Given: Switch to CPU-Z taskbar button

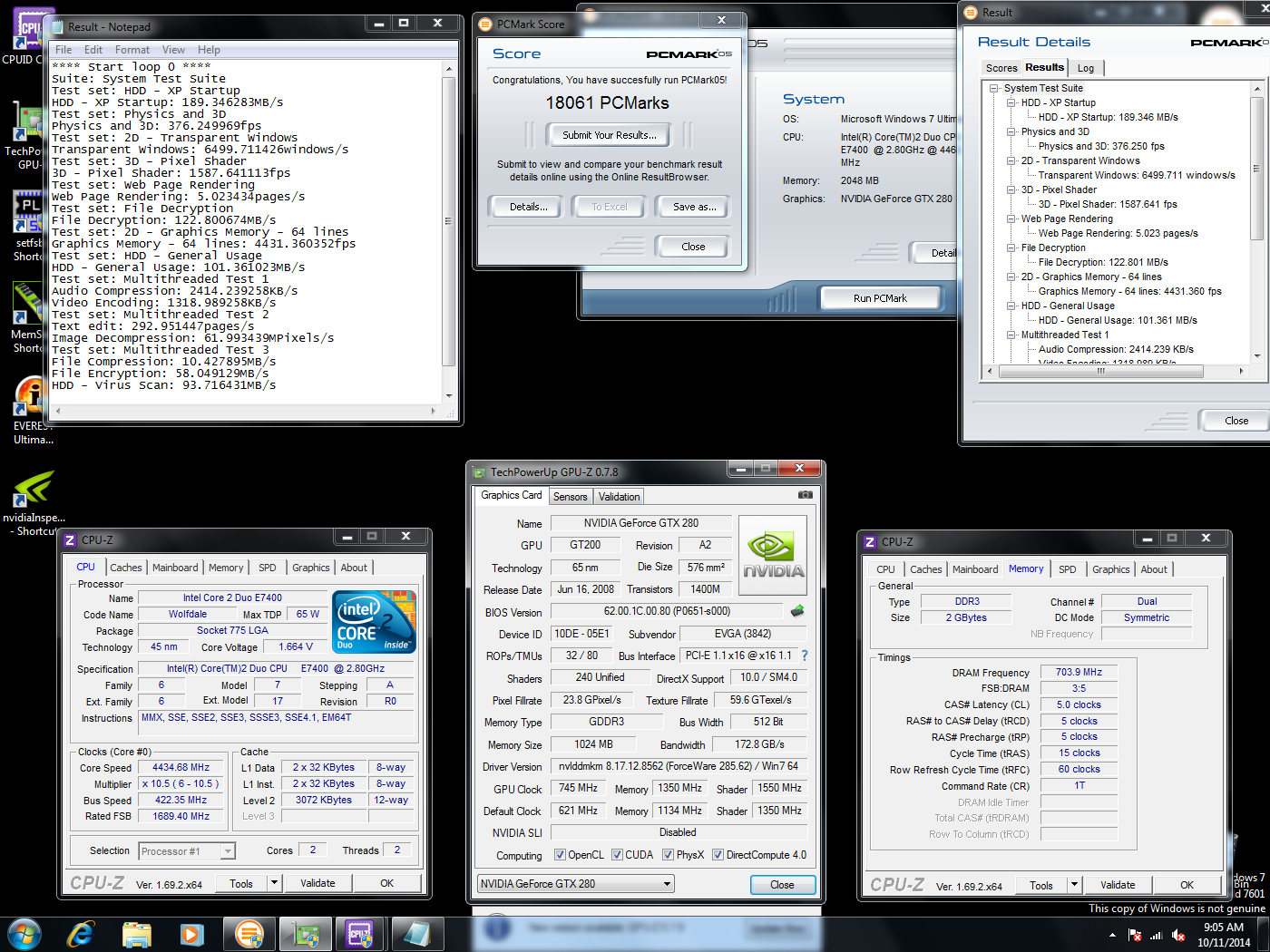Looking at the screenshot, I should pos(360,934).
